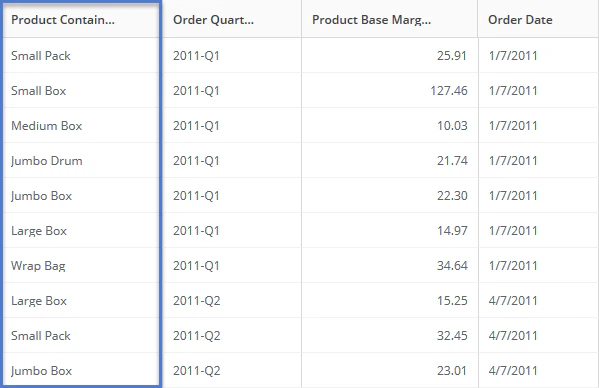The height and width of the screenshot is (388, 599).
Task: Select Large Box in the 15.25 row
Action: click(39, 301)
